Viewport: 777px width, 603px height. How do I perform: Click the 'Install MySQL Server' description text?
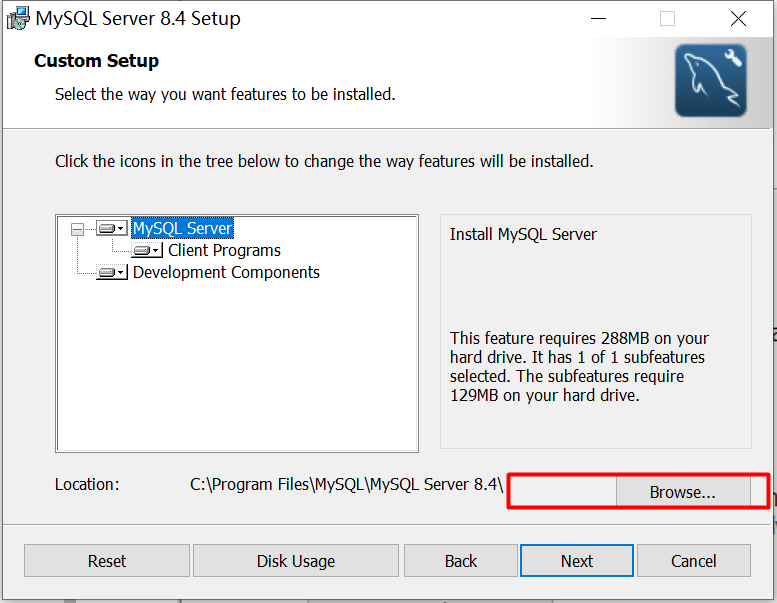pos(523,234)
